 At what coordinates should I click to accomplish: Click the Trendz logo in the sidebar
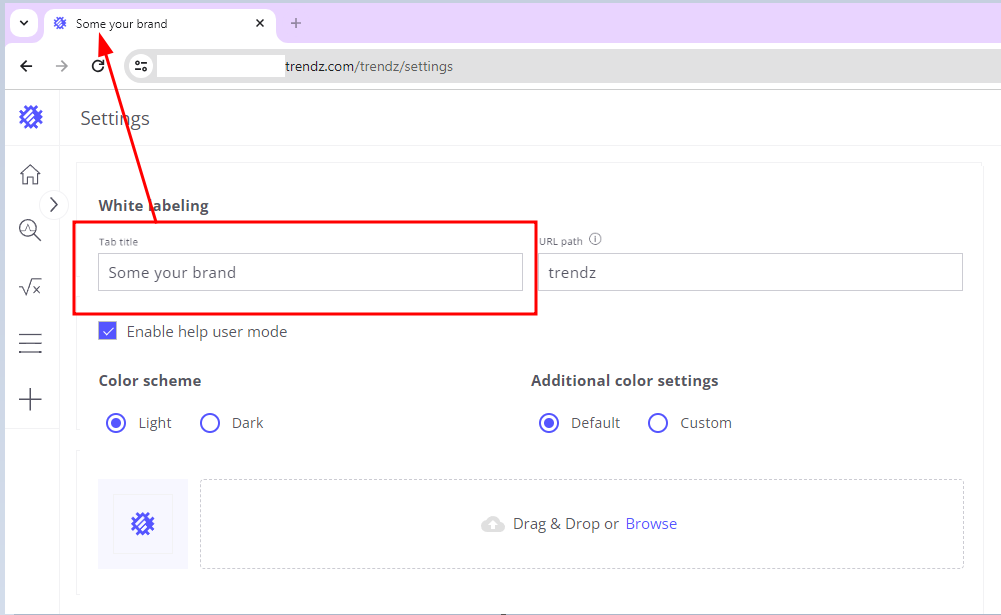click(x=31, y=118)
